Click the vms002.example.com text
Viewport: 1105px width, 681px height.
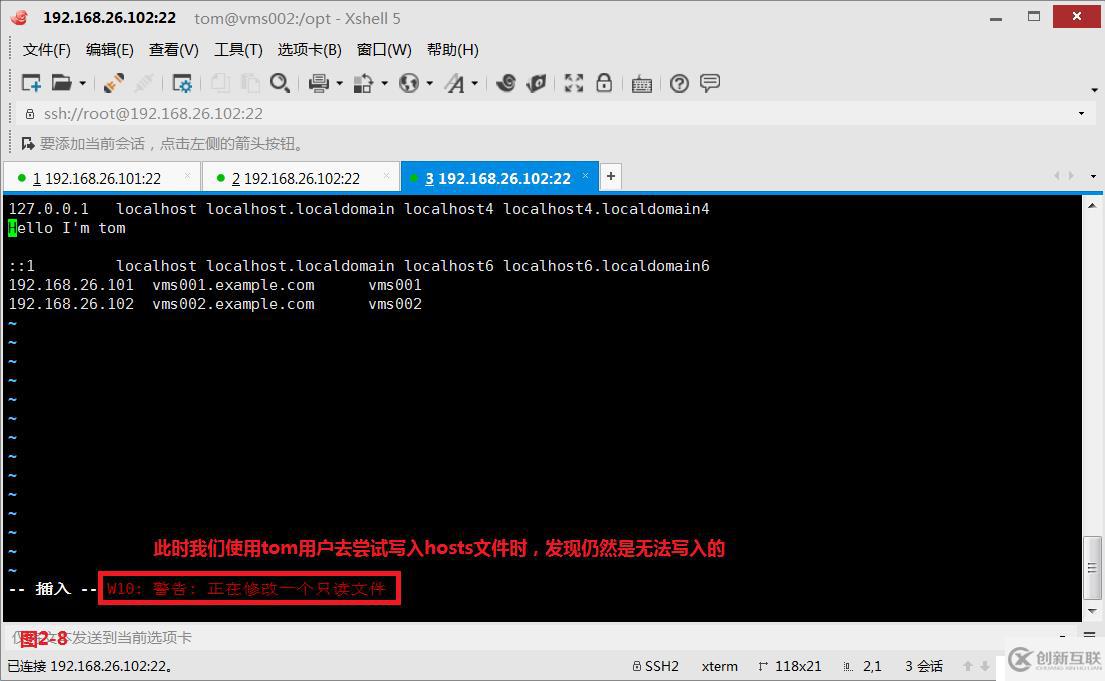[233, 304]
